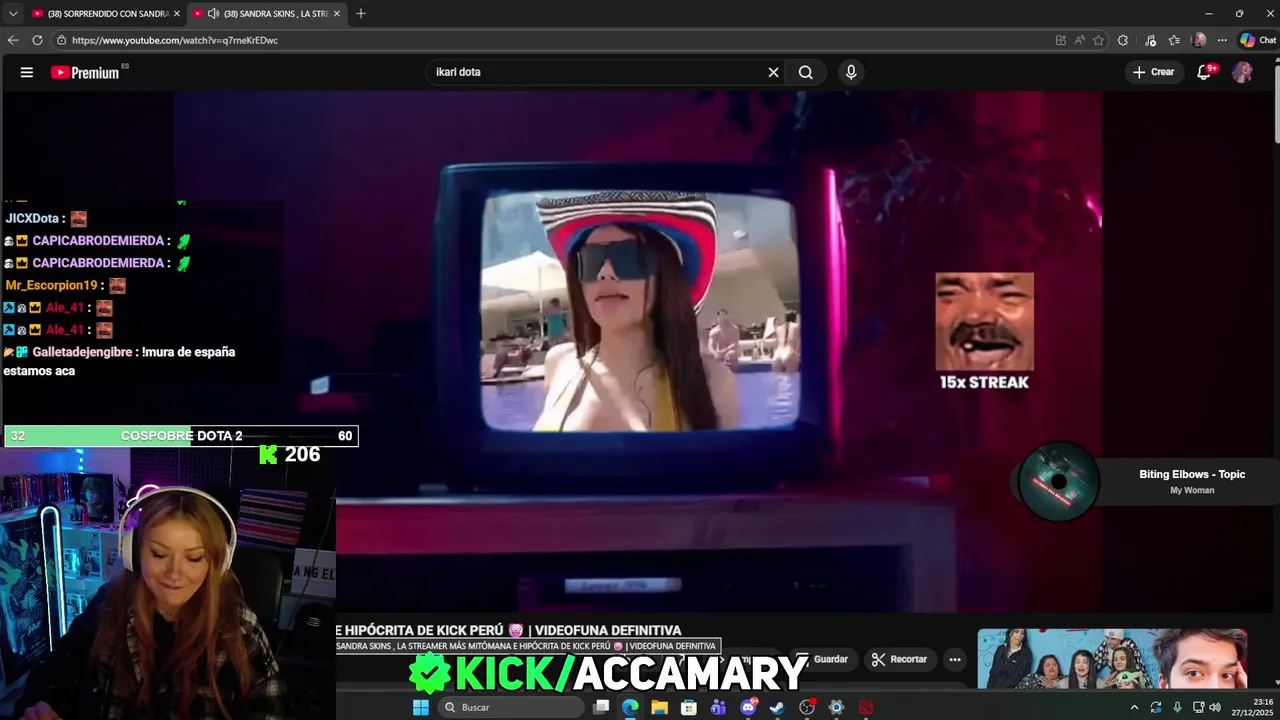Toggle Read aloud in address bar
1280x720 pixels.
click(x=1080, y=40)
